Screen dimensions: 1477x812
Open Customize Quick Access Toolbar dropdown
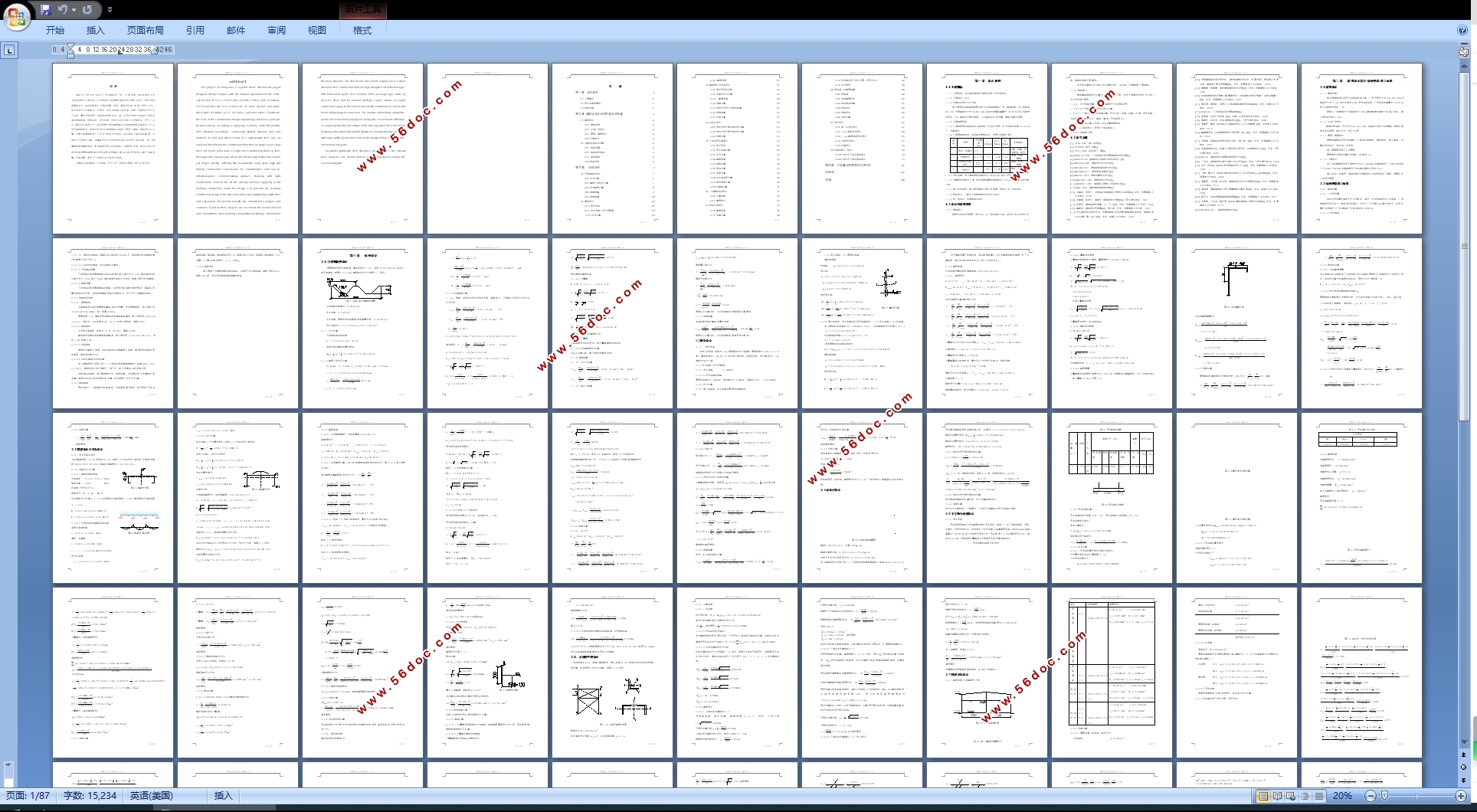110,9
